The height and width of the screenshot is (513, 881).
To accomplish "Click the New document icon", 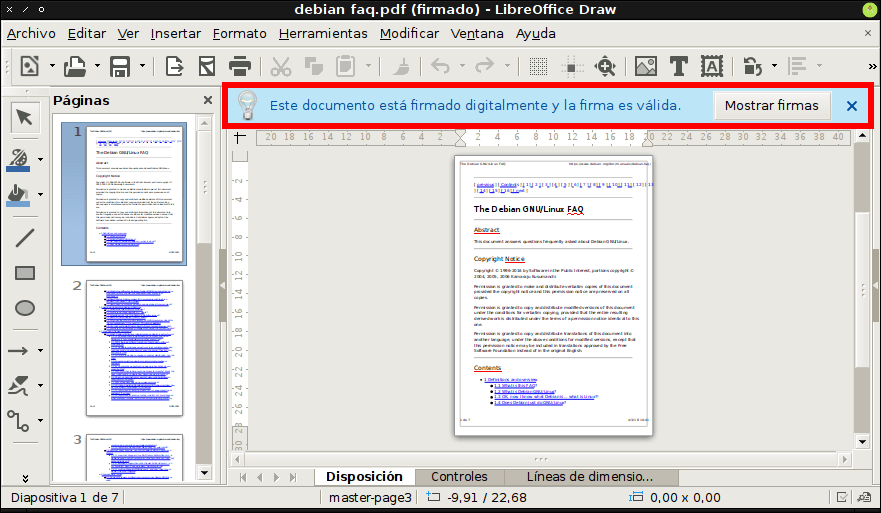I will click(x=29, y=66).
